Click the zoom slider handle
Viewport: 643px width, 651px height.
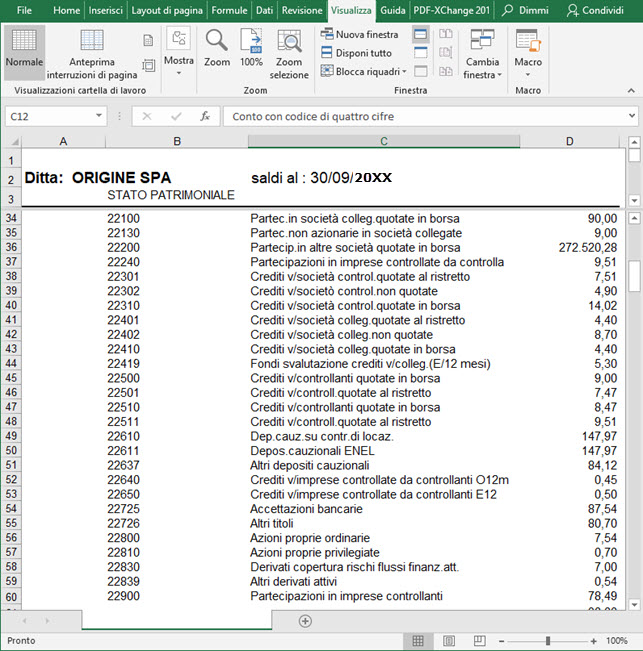(x=548, y=641)
